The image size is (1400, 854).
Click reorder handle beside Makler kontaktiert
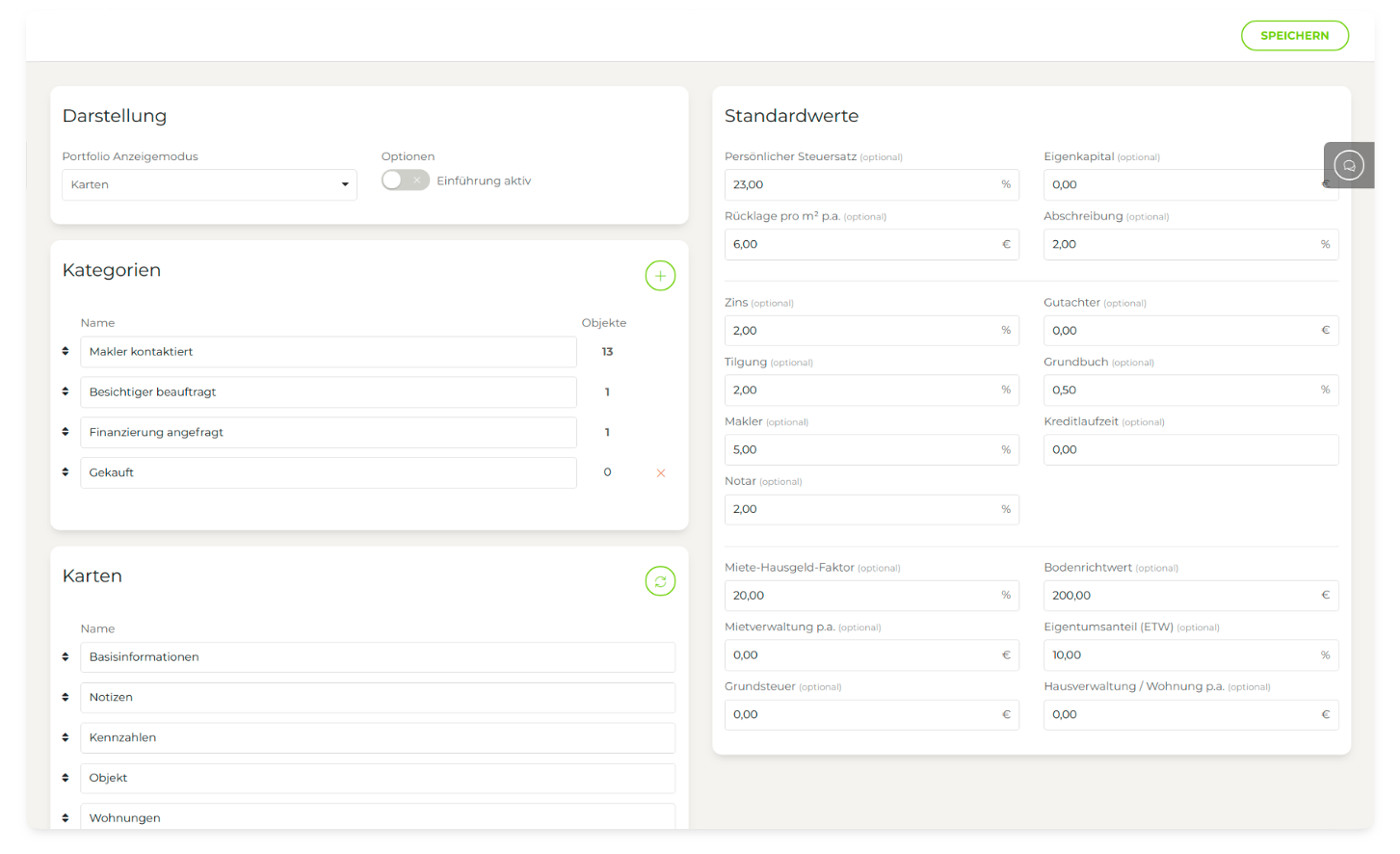pyautogui.click(x=65, y=351)
